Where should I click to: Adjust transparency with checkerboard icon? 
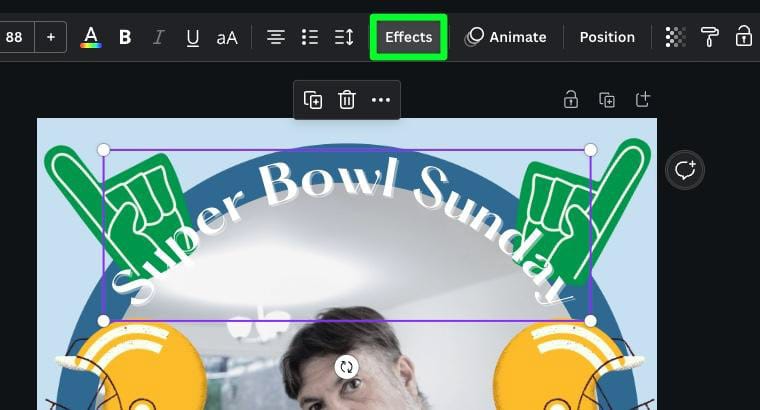click(x=675, y=37)
